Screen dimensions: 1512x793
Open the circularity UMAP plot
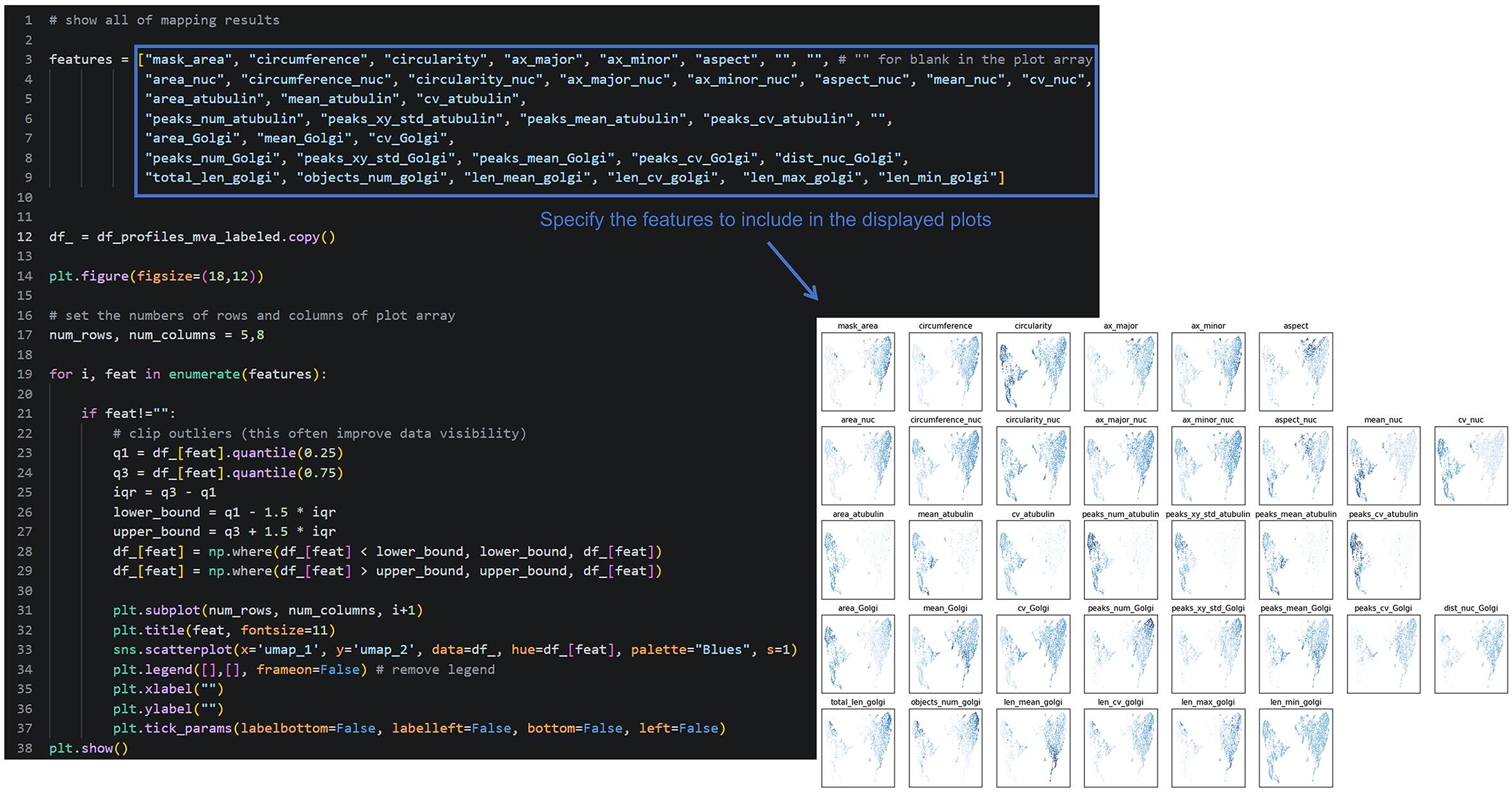click(x=1033, y=371)
